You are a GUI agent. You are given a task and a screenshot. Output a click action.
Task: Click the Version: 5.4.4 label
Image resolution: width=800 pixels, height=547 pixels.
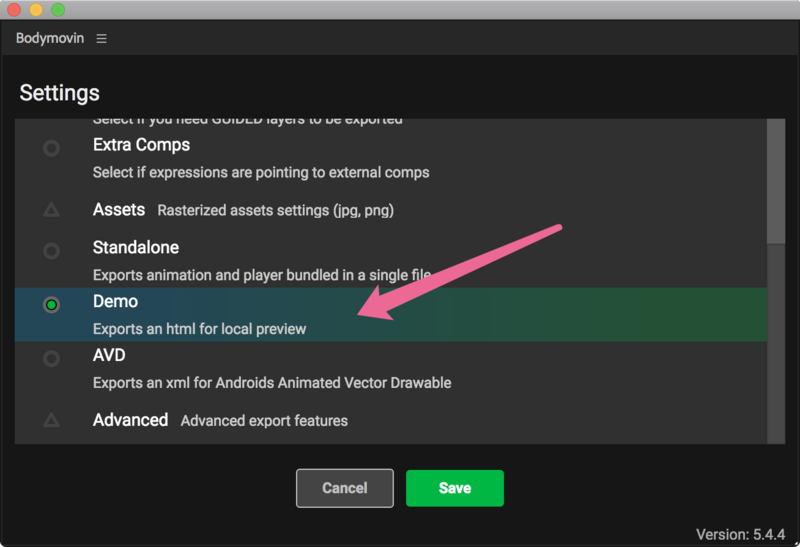(x=741, y=534)
